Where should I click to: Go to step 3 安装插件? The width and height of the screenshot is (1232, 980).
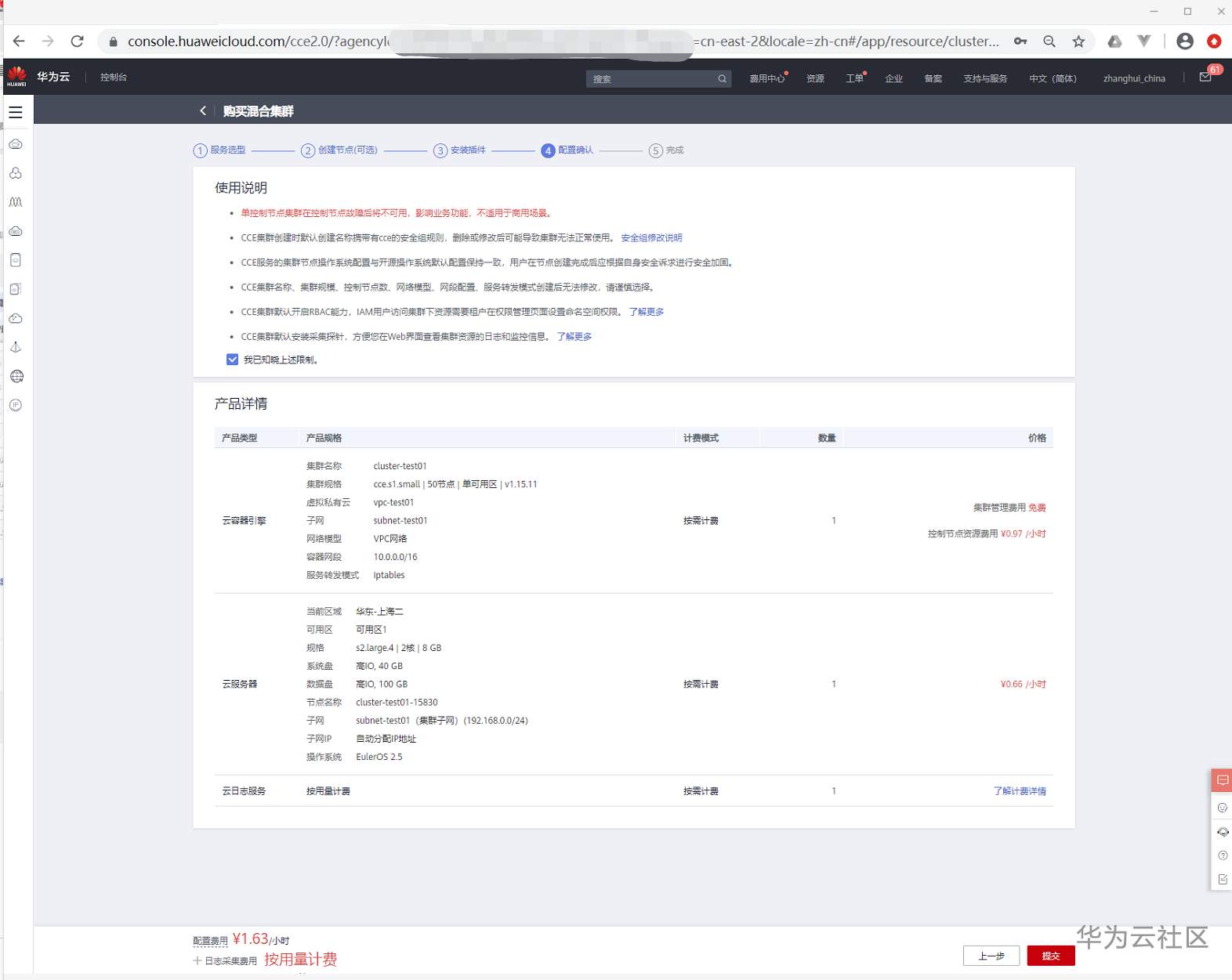coord(460,150)
